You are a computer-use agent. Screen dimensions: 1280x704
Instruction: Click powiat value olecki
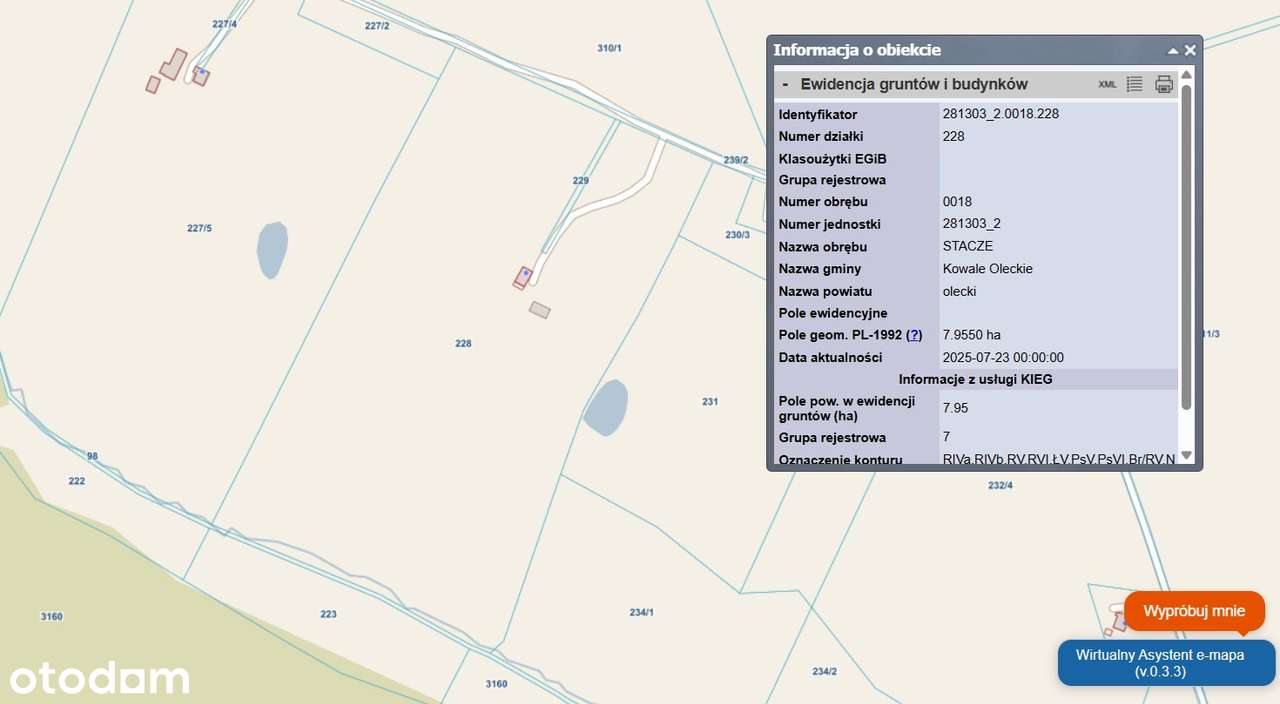[x=959, y=291]
